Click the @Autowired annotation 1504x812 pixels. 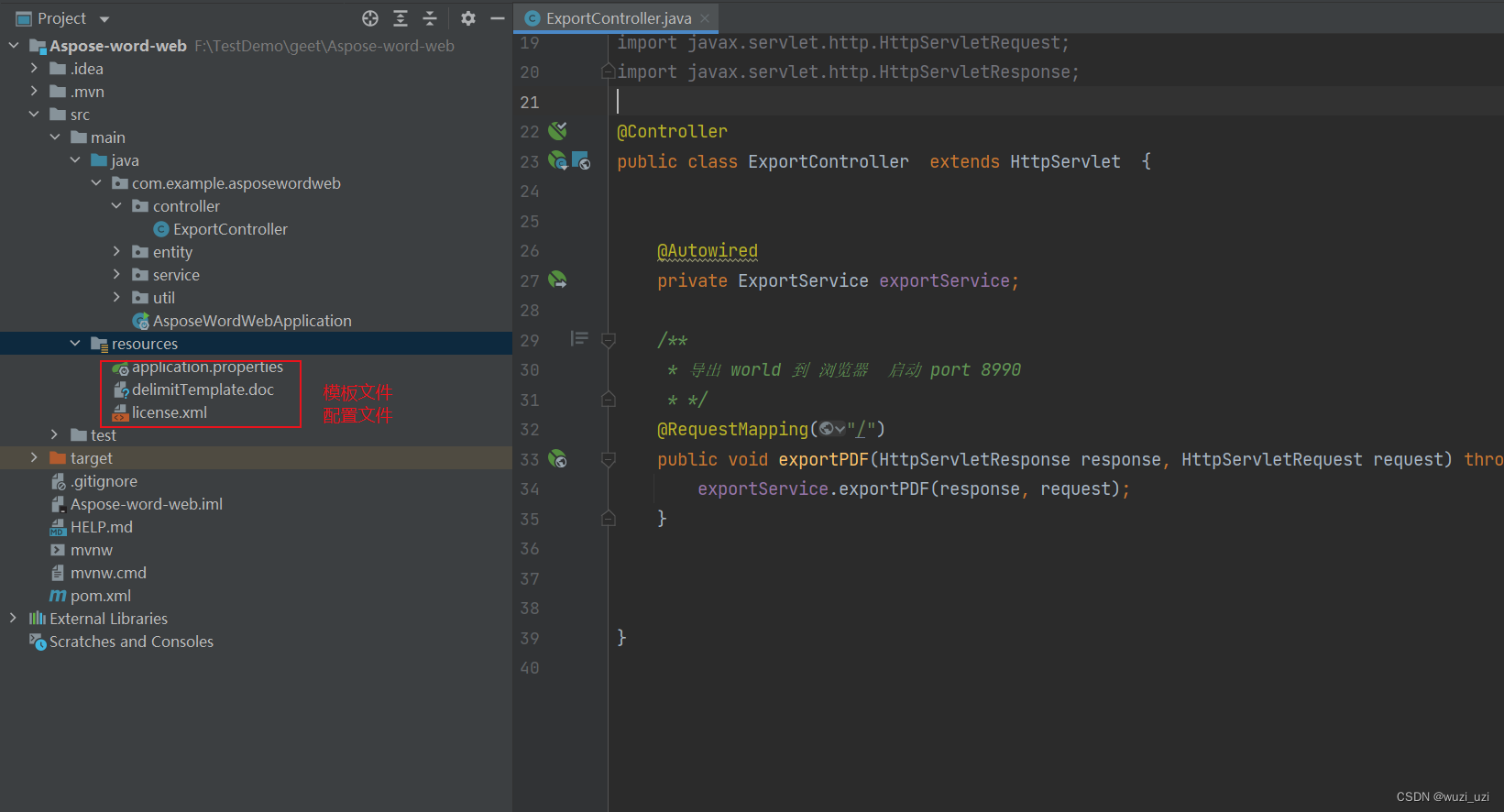(708, 251)
